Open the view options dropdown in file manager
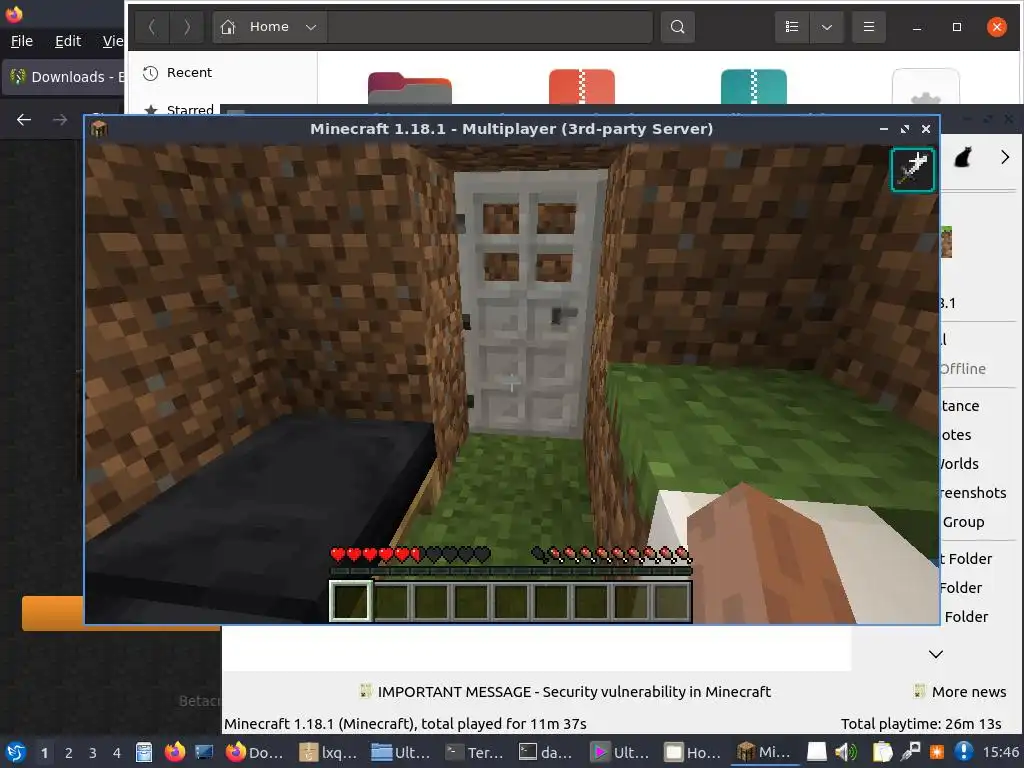The image size is (1024, 768). coord(827,27)
